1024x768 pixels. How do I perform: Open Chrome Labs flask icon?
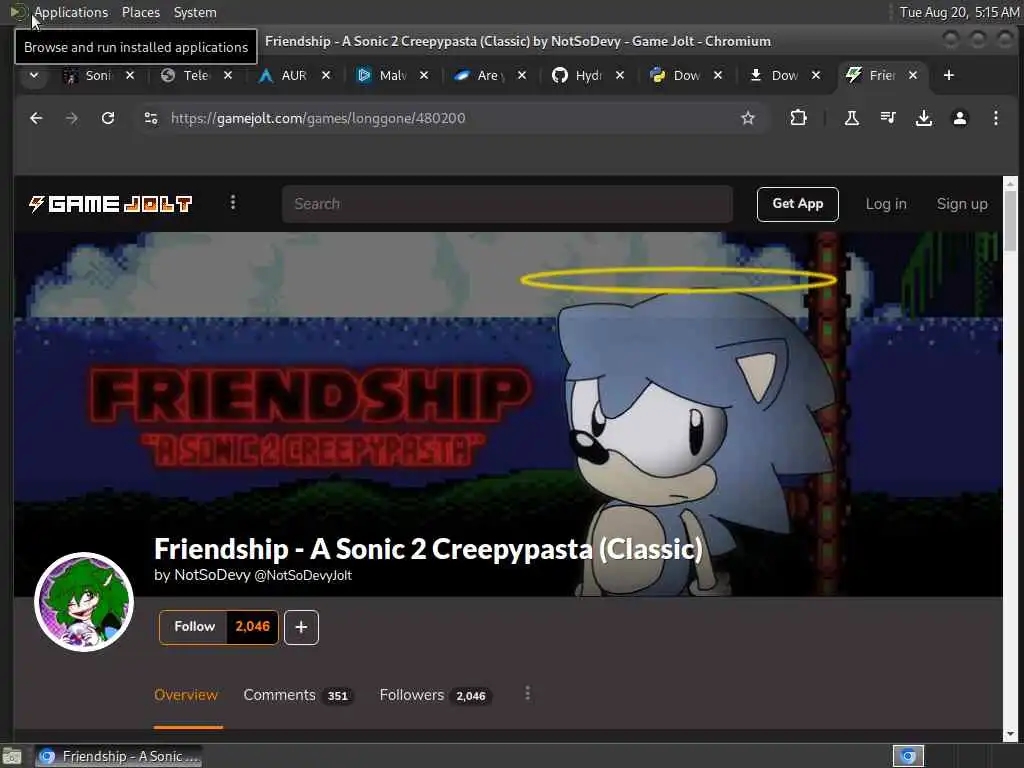(x=852, y=118)
